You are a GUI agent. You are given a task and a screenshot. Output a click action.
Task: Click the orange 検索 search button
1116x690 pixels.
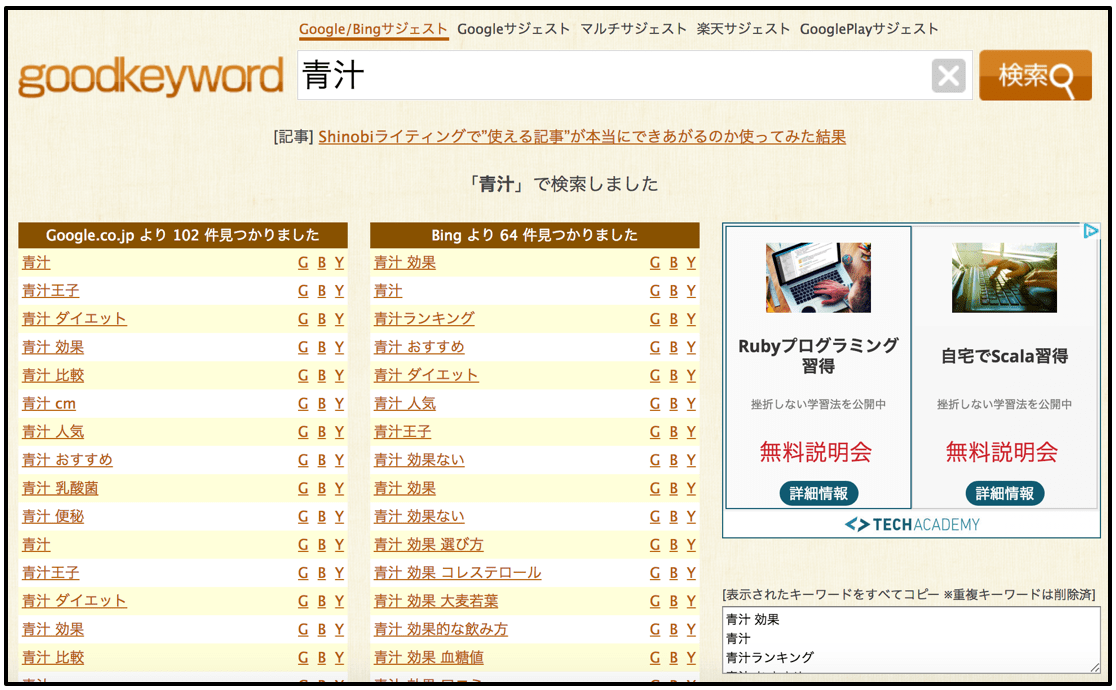pos(1035,75)
